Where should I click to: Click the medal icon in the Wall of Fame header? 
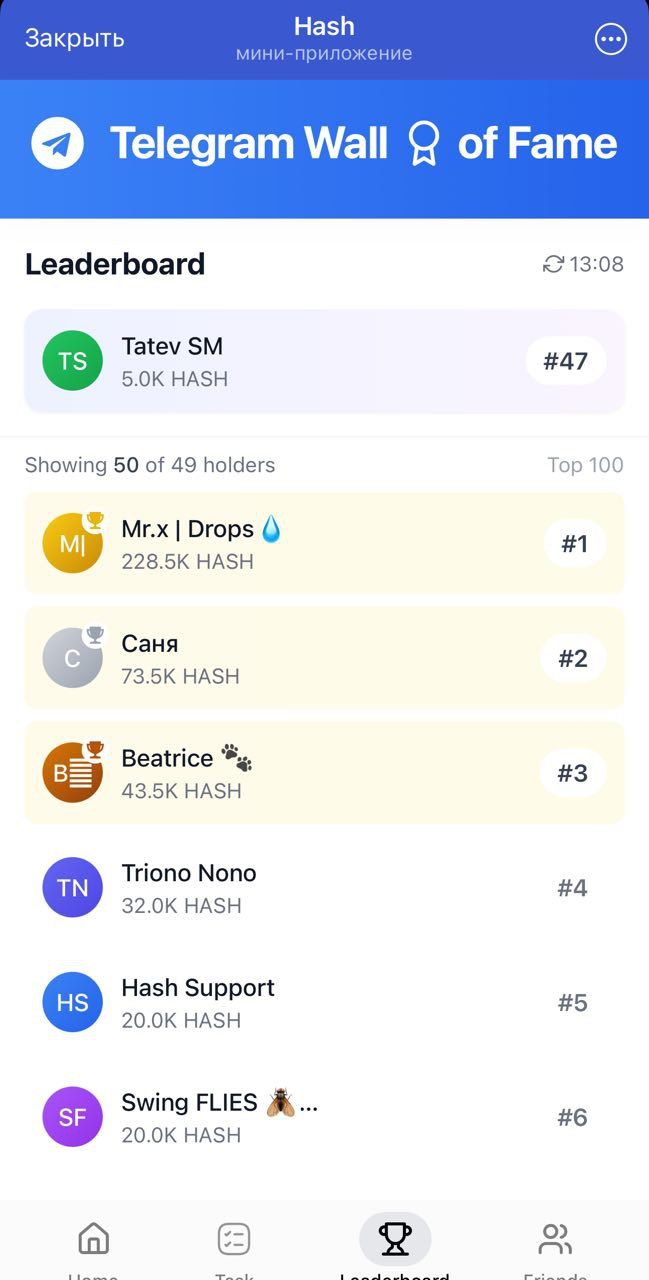(424, 143)
